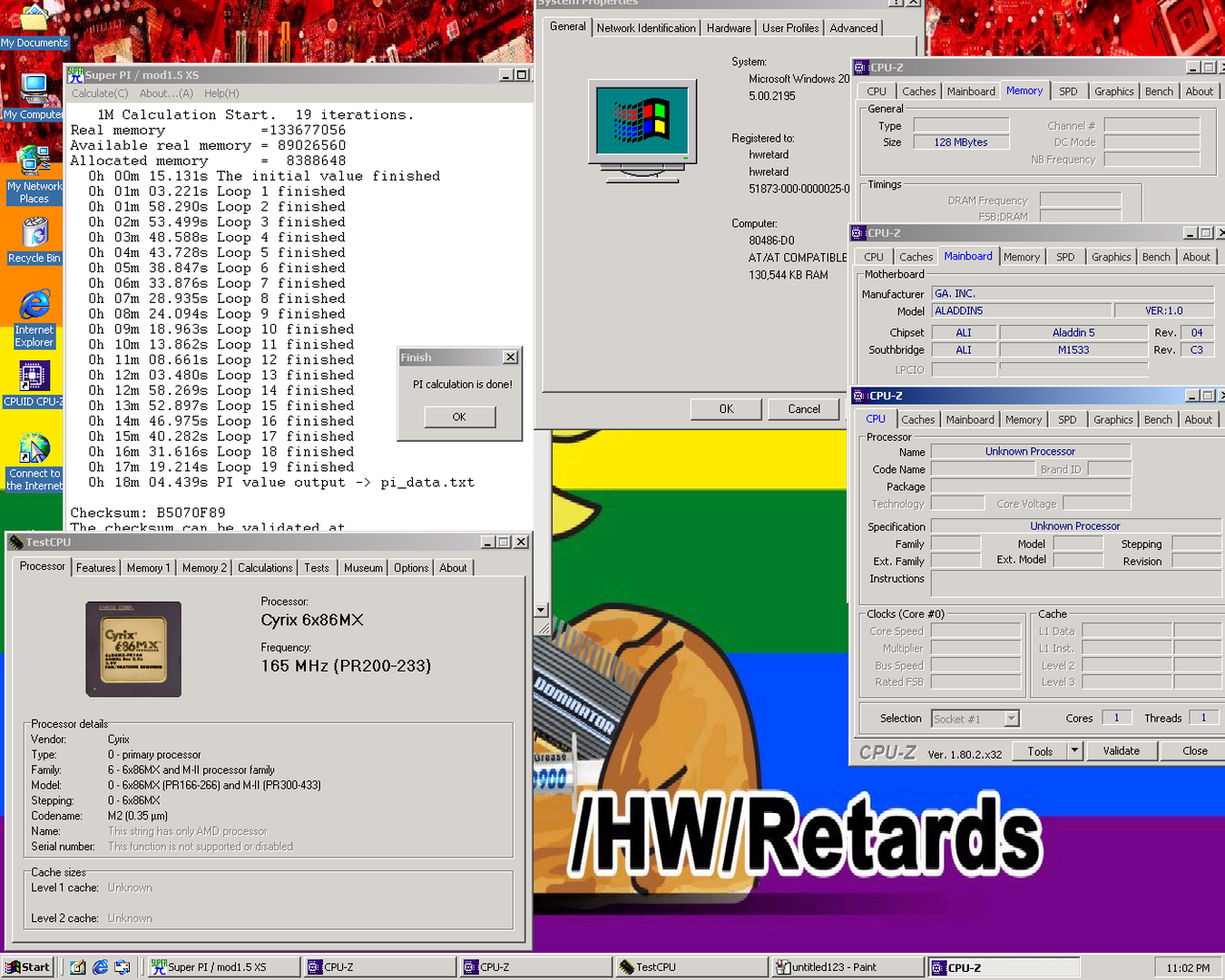1225x980 pixels.
Task: Click the ALADDIN5 model field in CPU-Z
Action: coord(1022,310)
